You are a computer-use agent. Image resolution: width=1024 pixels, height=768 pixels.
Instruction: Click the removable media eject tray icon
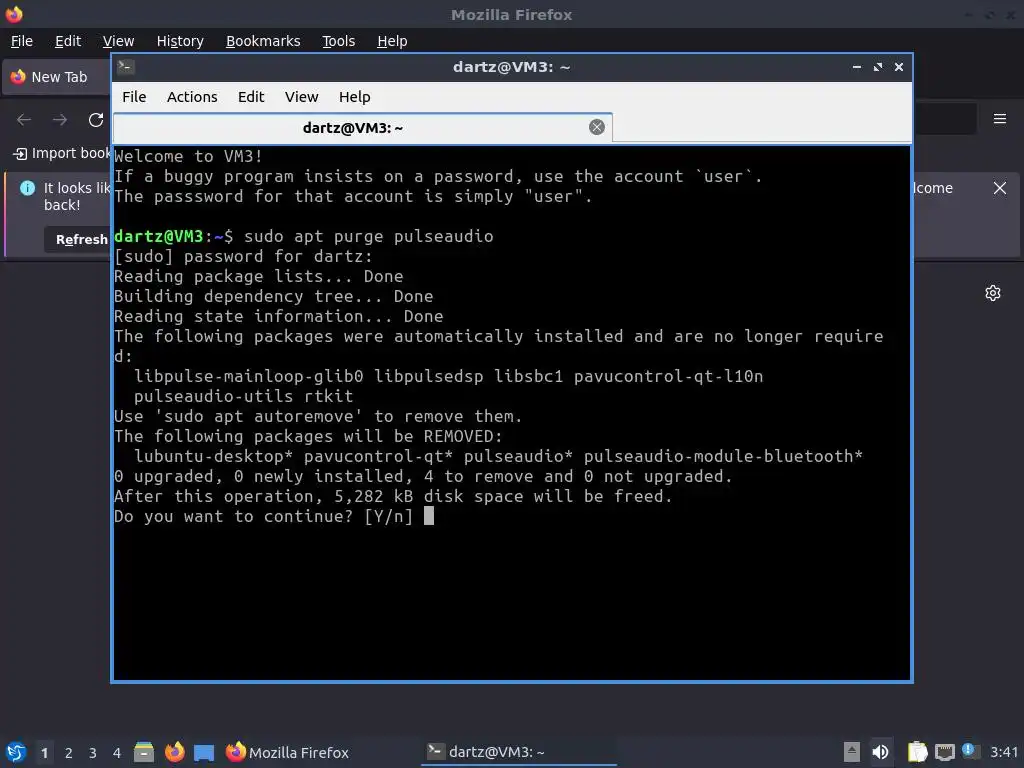tap(851, 752)
